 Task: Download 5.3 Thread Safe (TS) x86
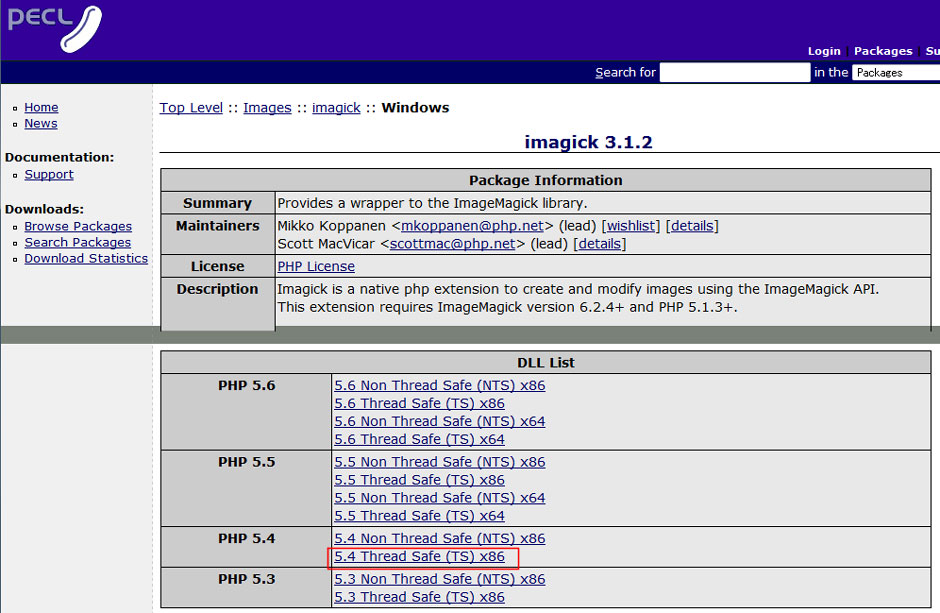tap(420, 597)
